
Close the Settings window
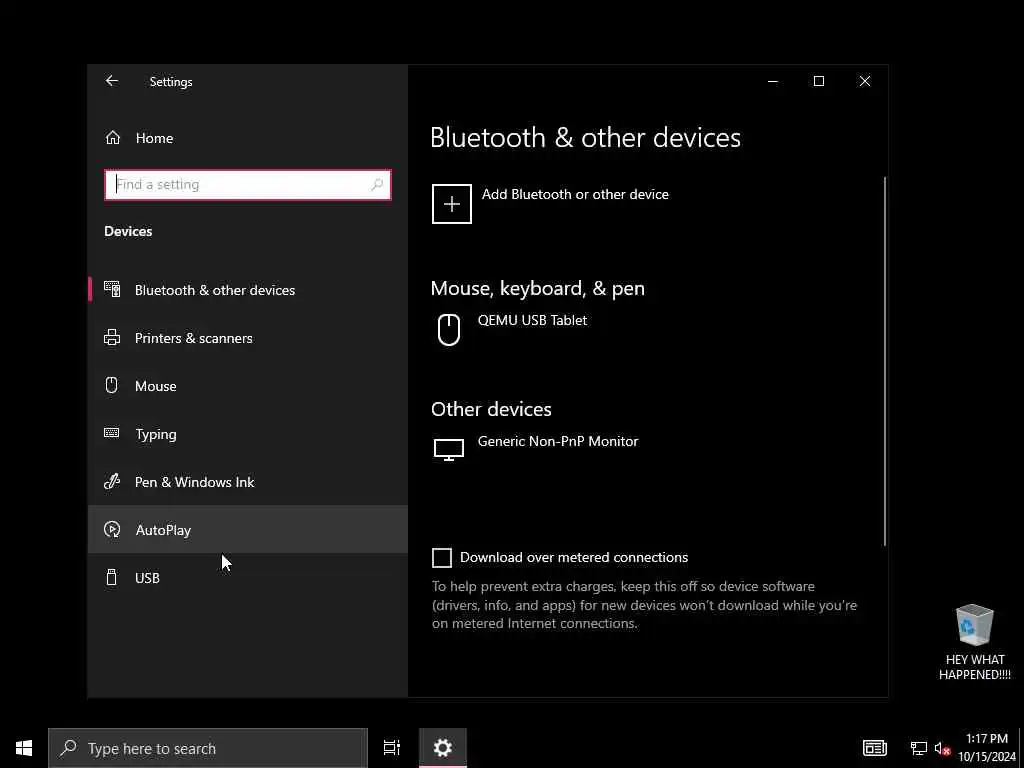click(865, 81)
